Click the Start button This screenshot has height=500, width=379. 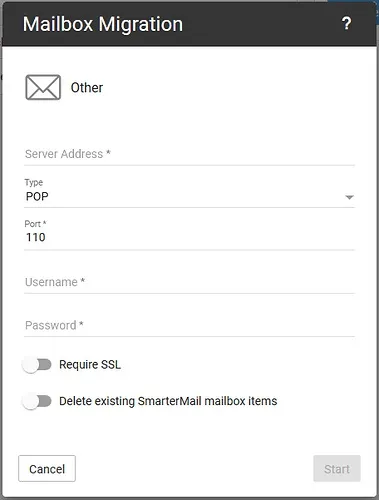pyautogui.click(x=337, y=469)
